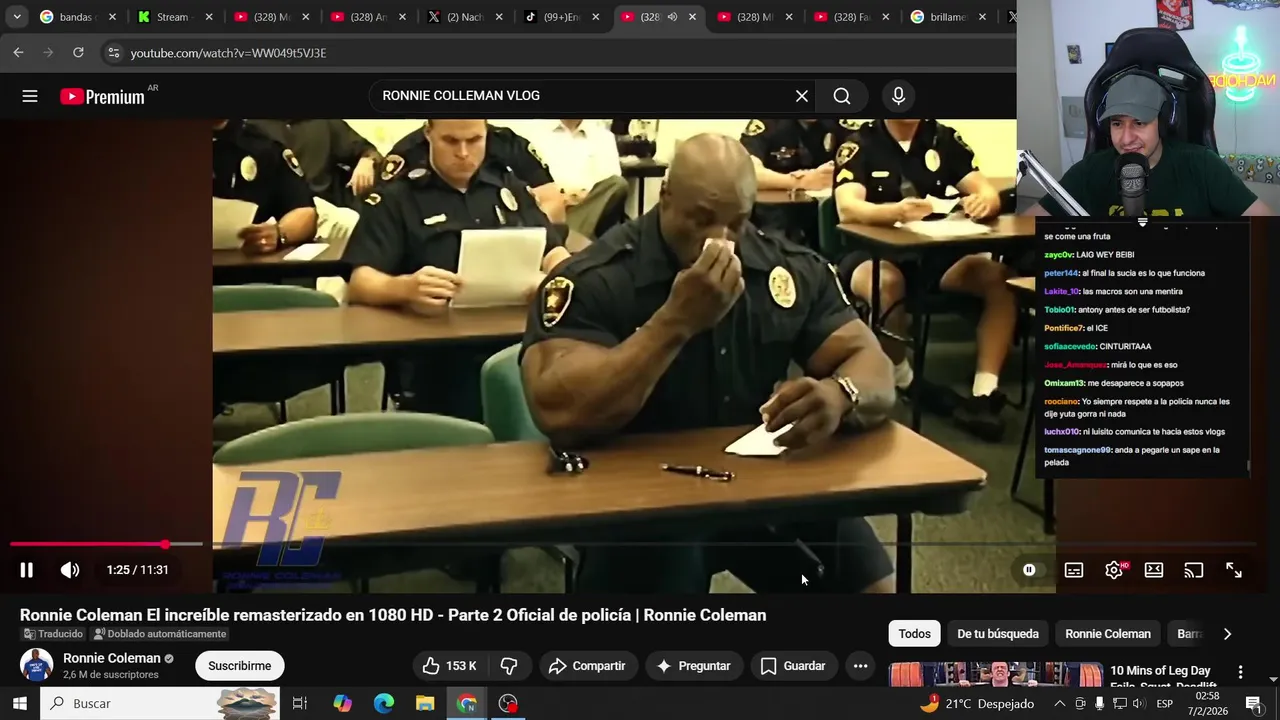Like the video with 153 K thumbs-up
The image size is (1280, 720).
(449, 666)
